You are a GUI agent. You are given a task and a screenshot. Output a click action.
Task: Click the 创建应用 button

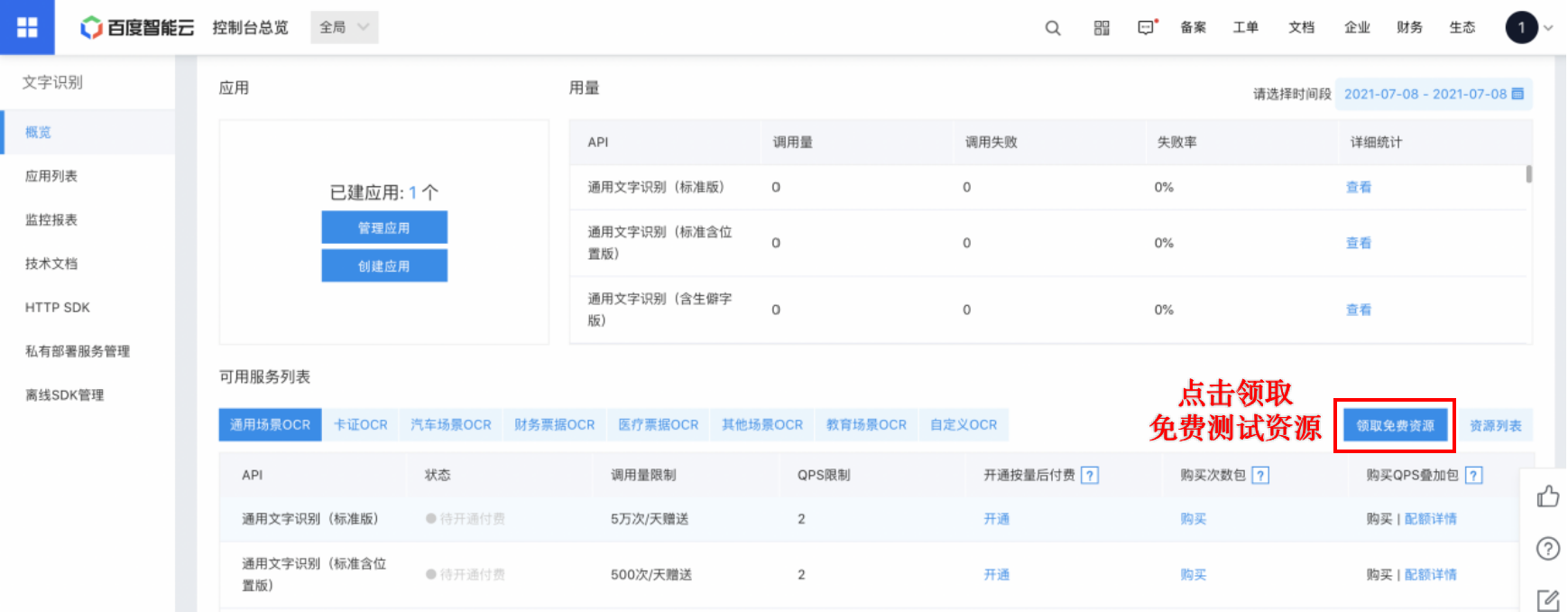click(384, 266)
